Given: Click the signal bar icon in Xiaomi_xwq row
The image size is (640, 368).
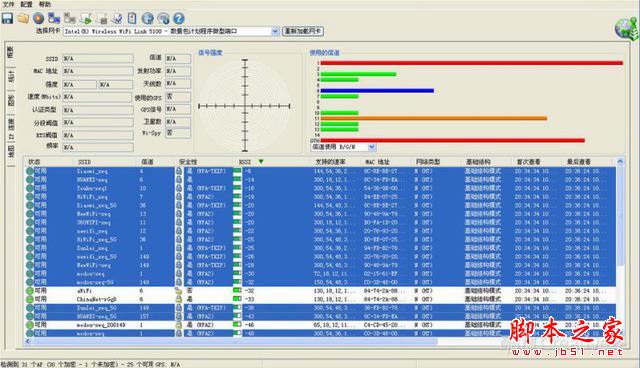Looking at the screenshot, I should 237,171.
